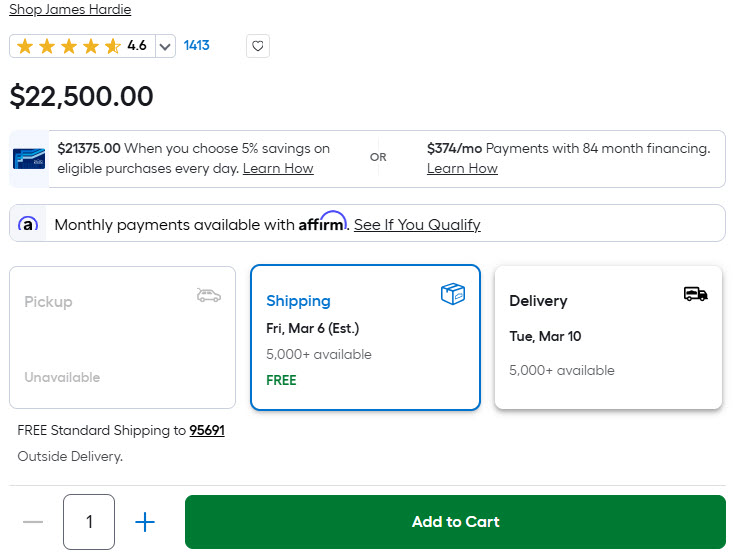
Task: Click See If You Qualify link
Action: coord(417,225)
